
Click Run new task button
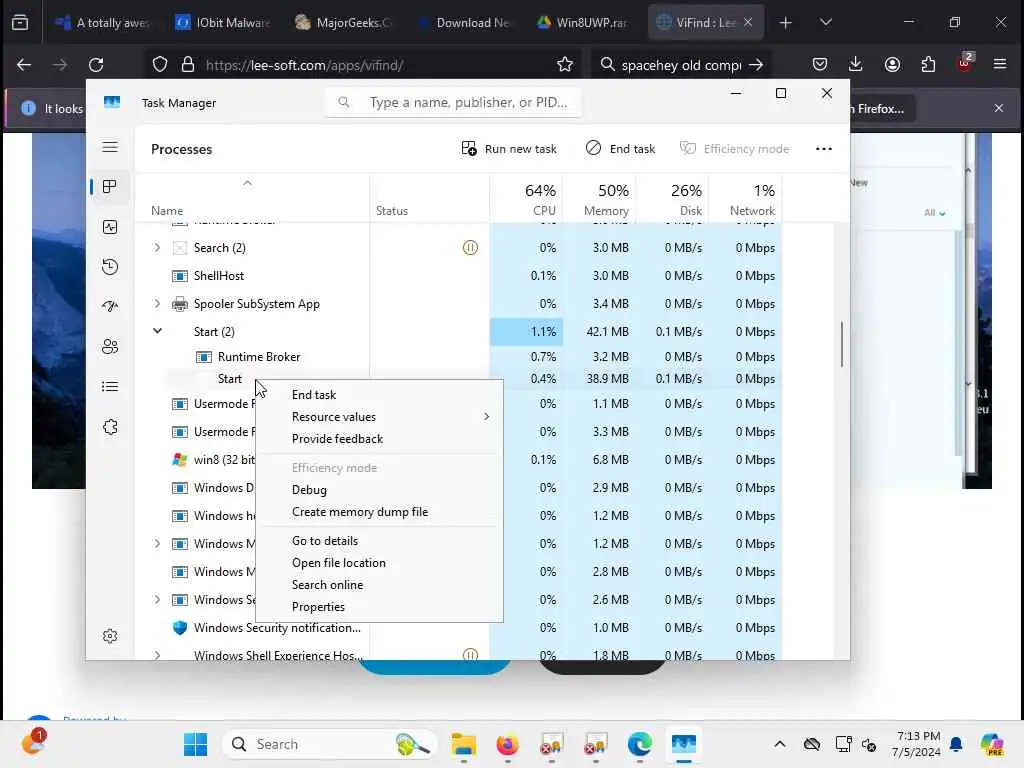click(x=509, y=149)
